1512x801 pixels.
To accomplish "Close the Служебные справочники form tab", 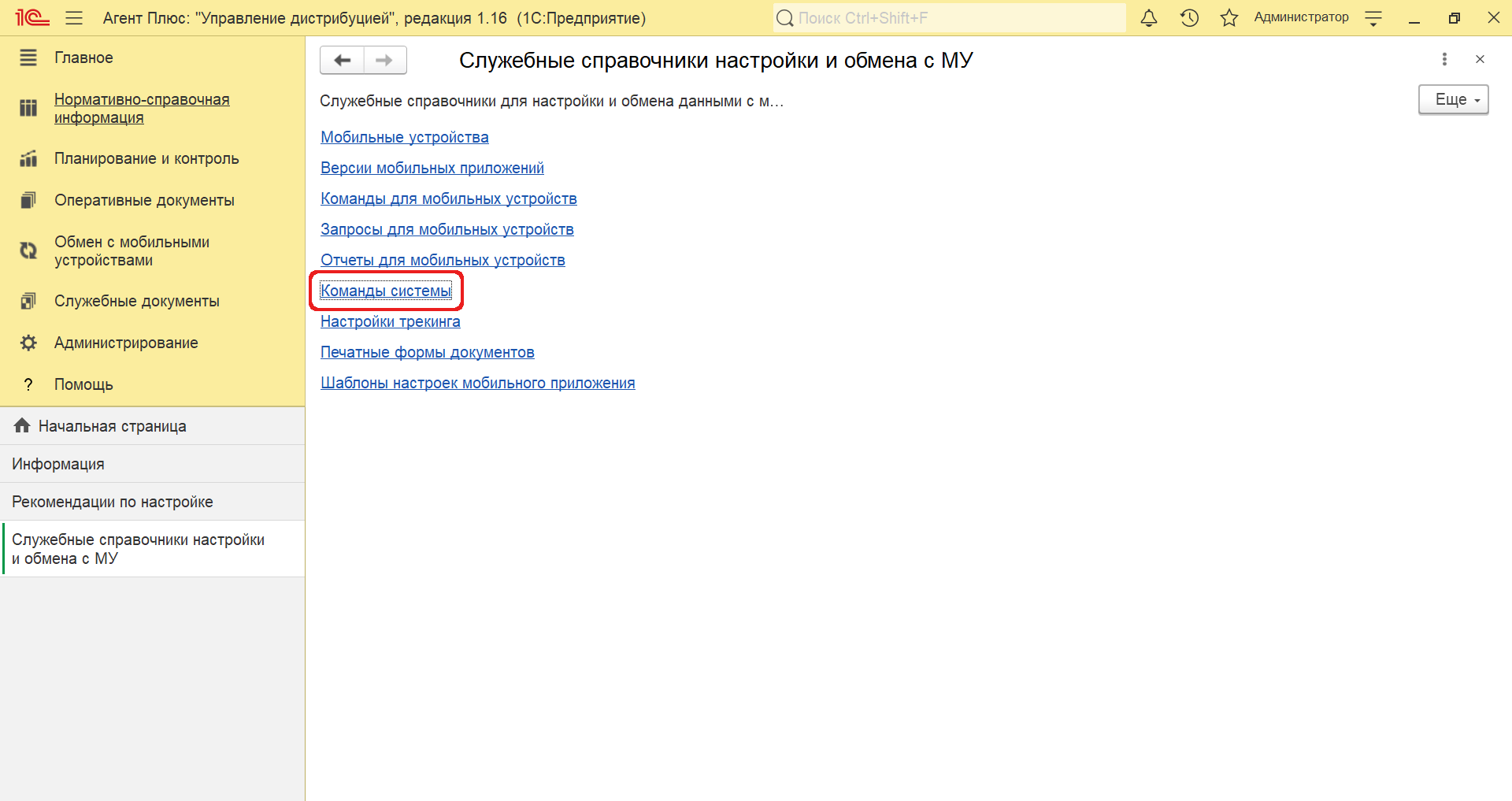I will coord(1480,59).
